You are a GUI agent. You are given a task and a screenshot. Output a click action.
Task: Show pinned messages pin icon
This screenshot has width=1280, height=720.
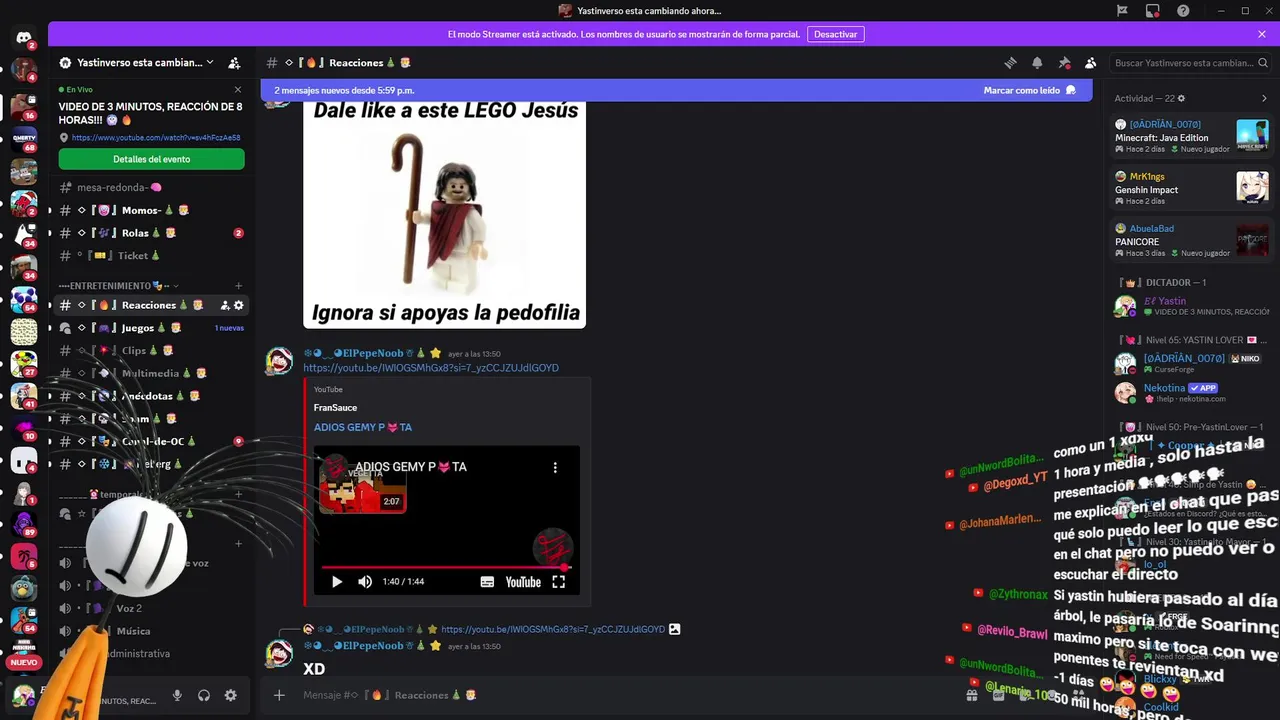pos(1064,63)
